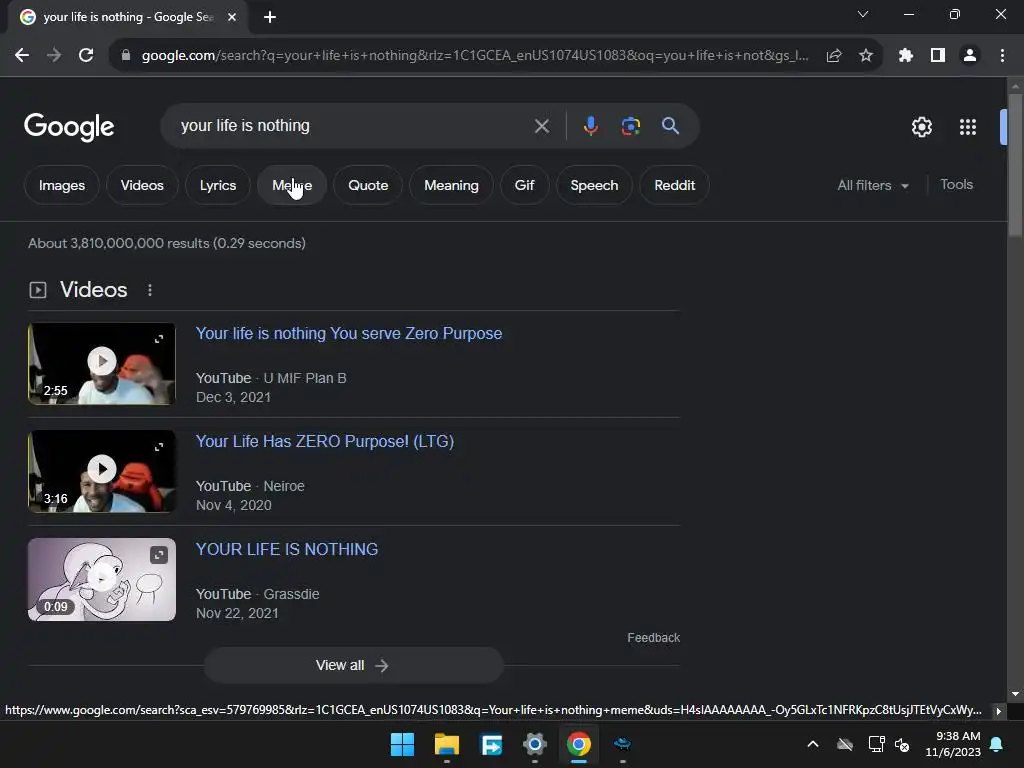Go to Google homepage logo
This screenshot has height=768, width=1024.
tap(69, 127)
